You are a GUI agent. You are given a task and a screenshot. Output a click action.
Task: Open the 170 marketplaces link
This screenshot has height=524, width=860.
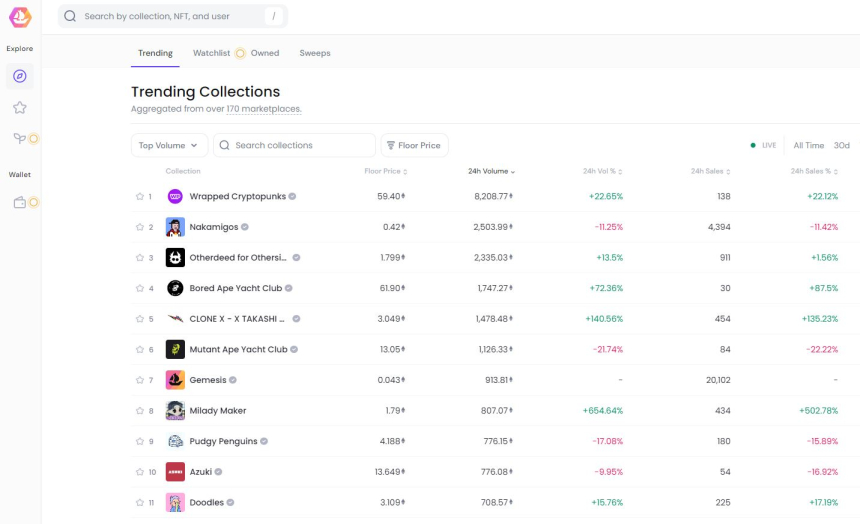coord(263,109)
